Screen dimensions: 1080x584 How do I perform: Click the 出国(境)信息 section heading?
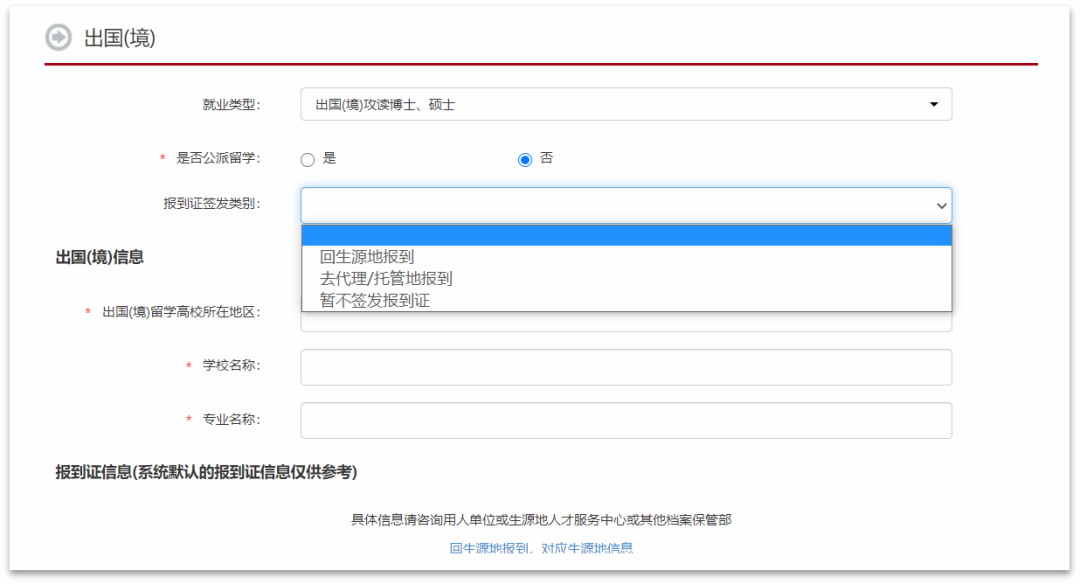tap(99, 257)
